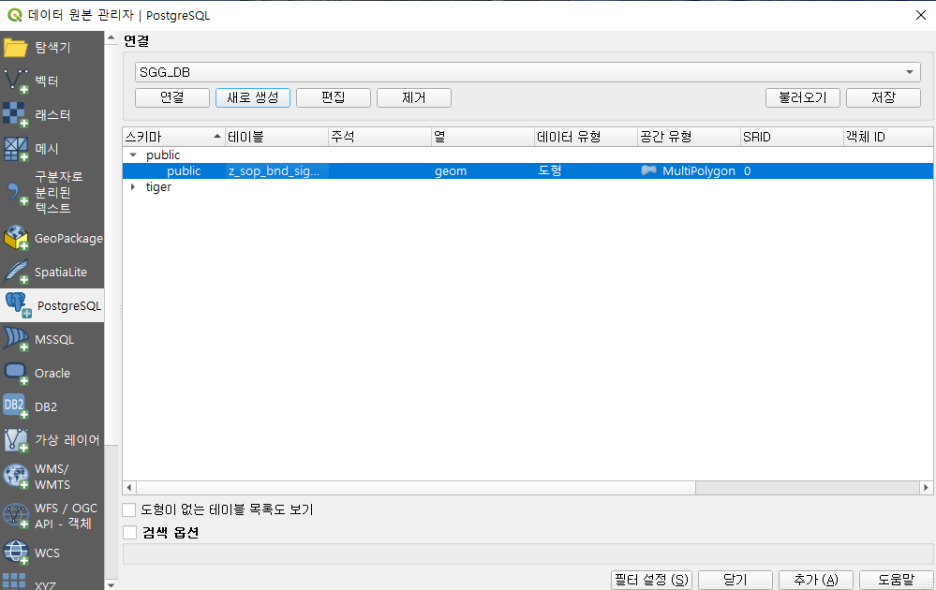Select the 벡터 vector source icon
This screenshot has height=590, width=936.
tap(16, 81)
